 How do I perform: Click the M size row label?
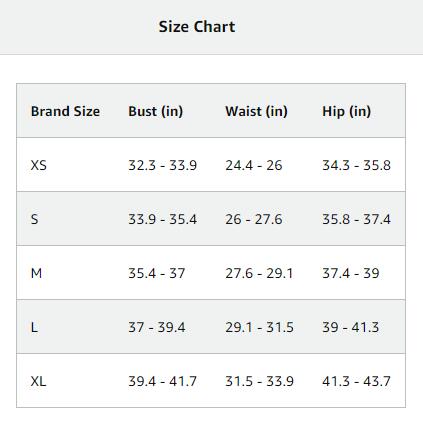pyautogui.click(x=36, y=273)
